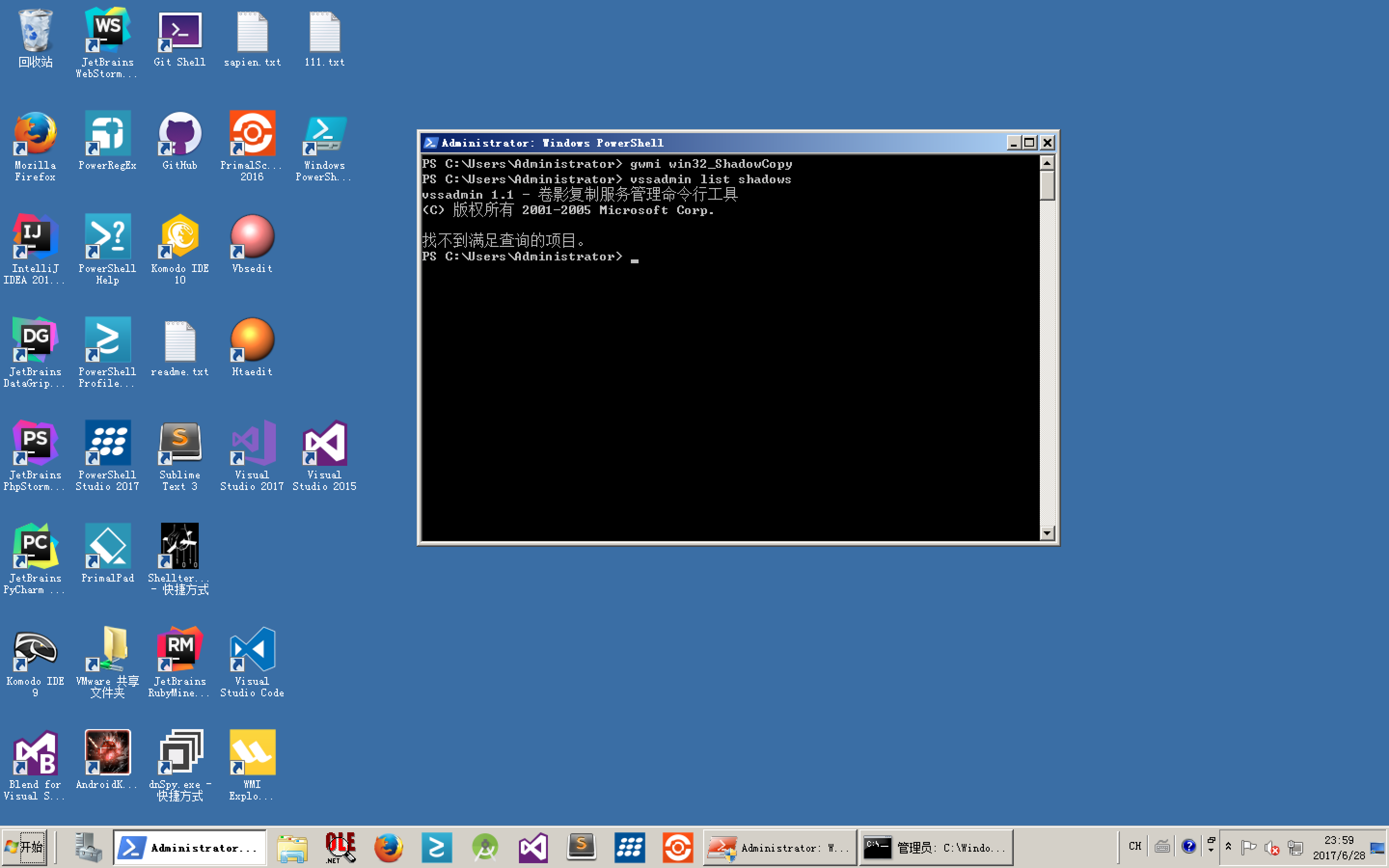
Task: Select the 111.txt file on desktop
Action: 324,39
